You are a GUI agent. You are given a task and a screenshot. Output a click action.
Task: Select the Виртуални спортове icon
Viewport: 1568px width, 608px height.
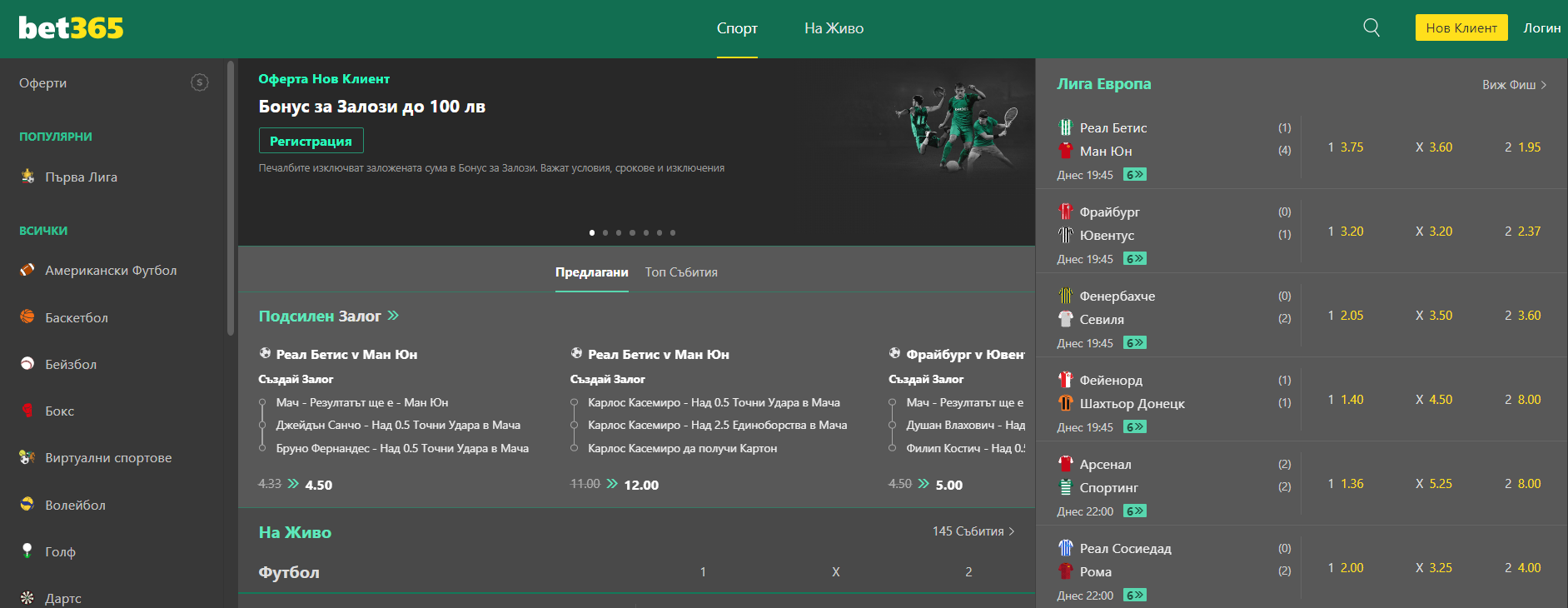click(27, 457)
